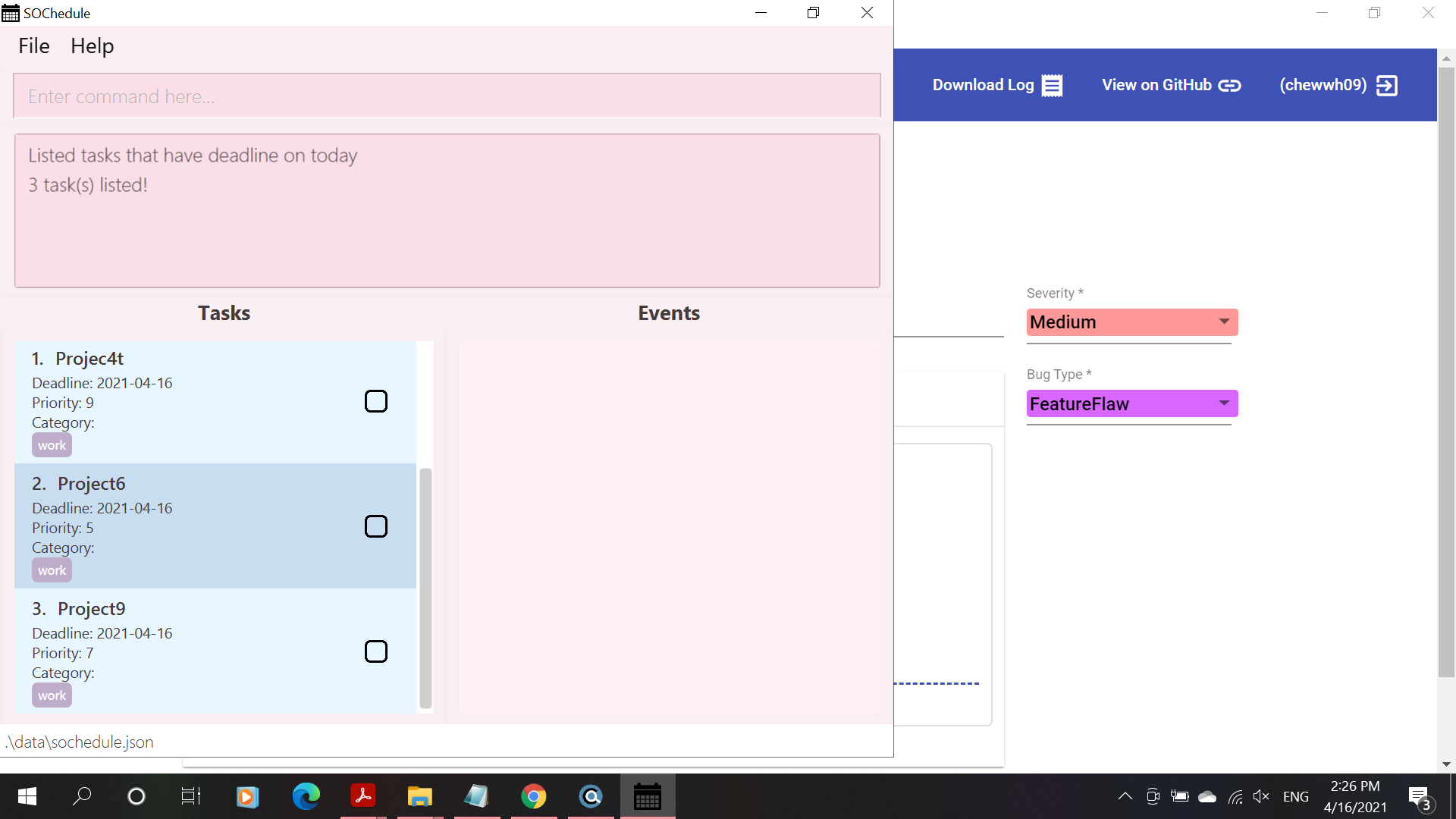Focus the Enter command here field

pyautogui.click(x=447, y=96)
